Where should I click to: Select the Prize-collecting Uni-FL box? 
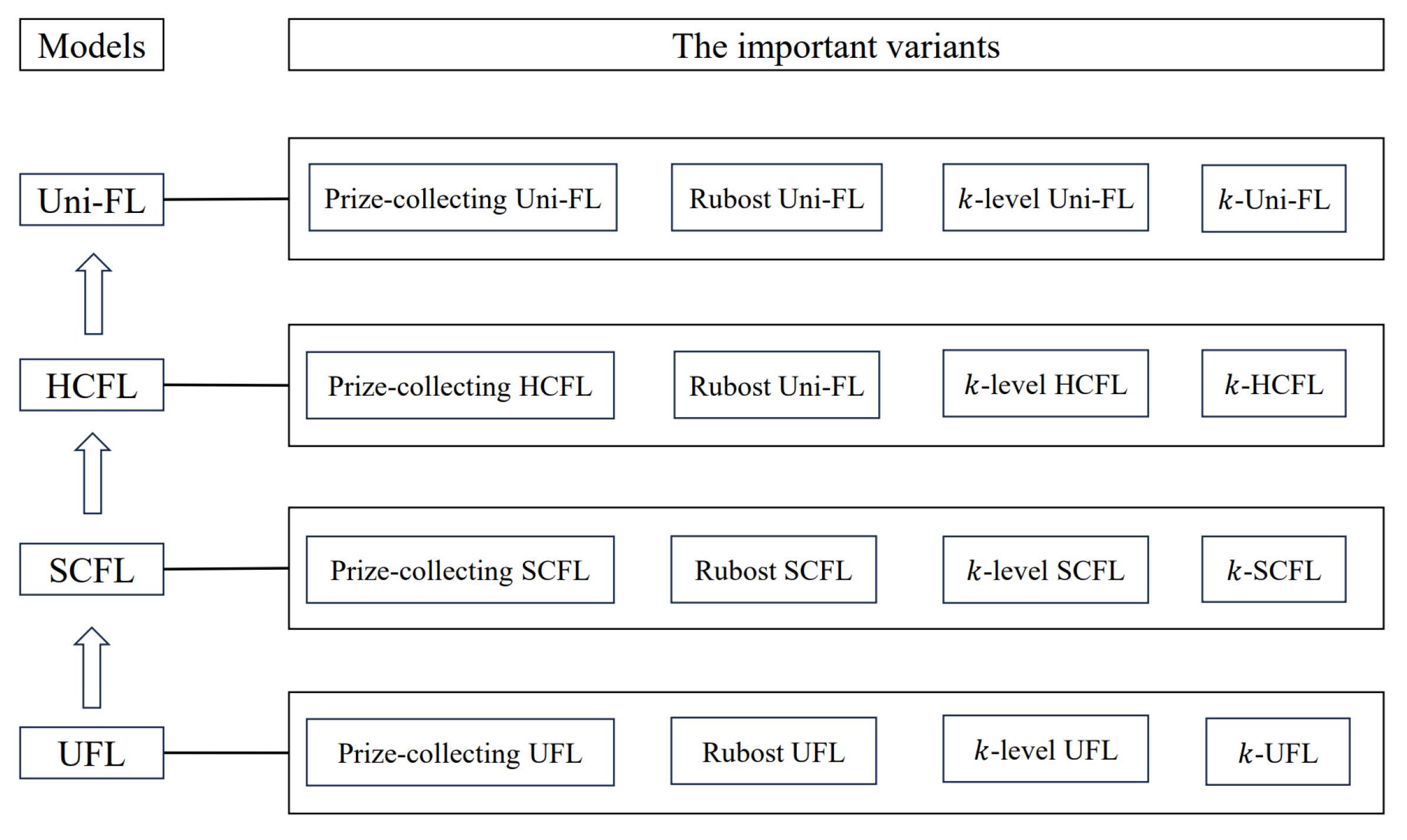(x=462, y=198)
